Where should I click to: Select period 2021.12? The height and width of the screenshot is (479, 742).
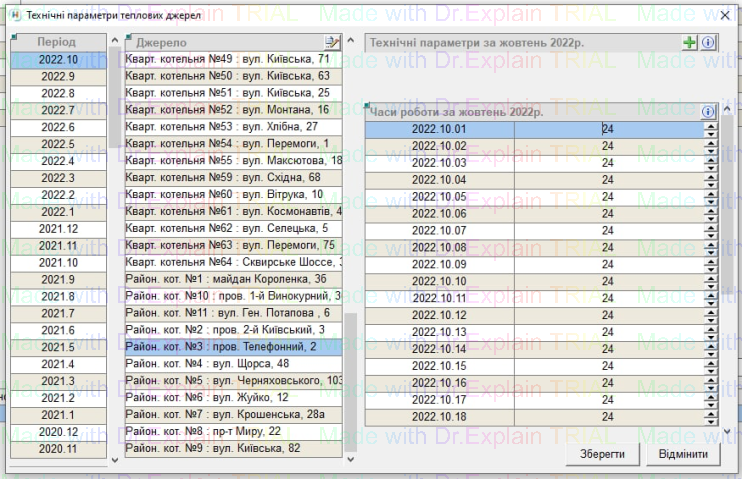tap(58, 229)
